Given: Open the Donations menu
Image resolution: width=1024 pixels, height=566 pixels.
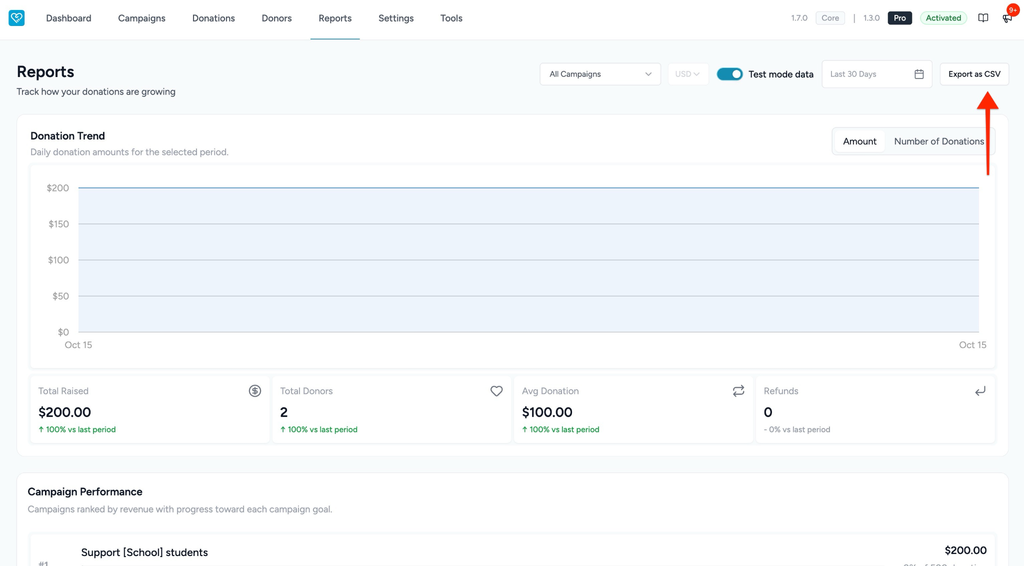Looking at the screenshot, I should (214, 18).
